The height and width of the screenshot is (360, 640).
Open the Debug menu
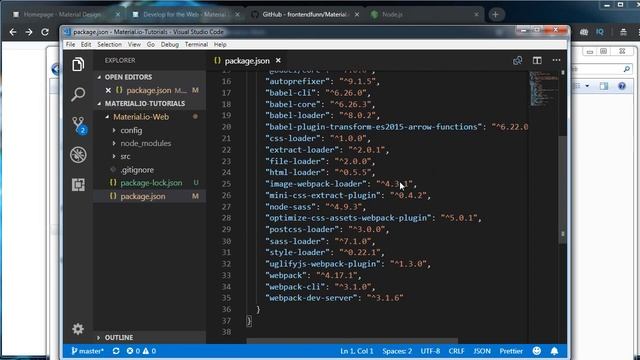click(x=170, y=44)
